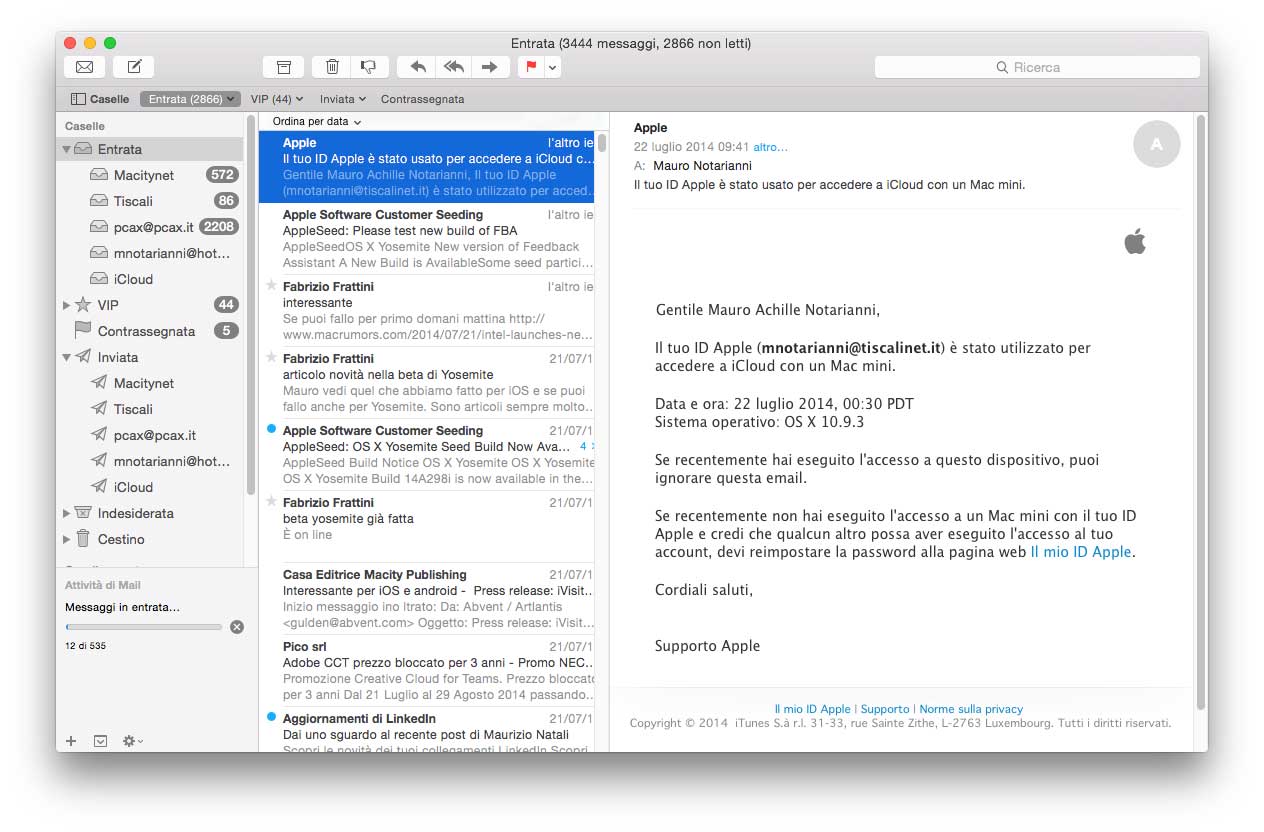The width and height of the screenshot is (1264, 832).
Task: Open the gear action menu in sidebar
Action: click(x=132, y=741)
